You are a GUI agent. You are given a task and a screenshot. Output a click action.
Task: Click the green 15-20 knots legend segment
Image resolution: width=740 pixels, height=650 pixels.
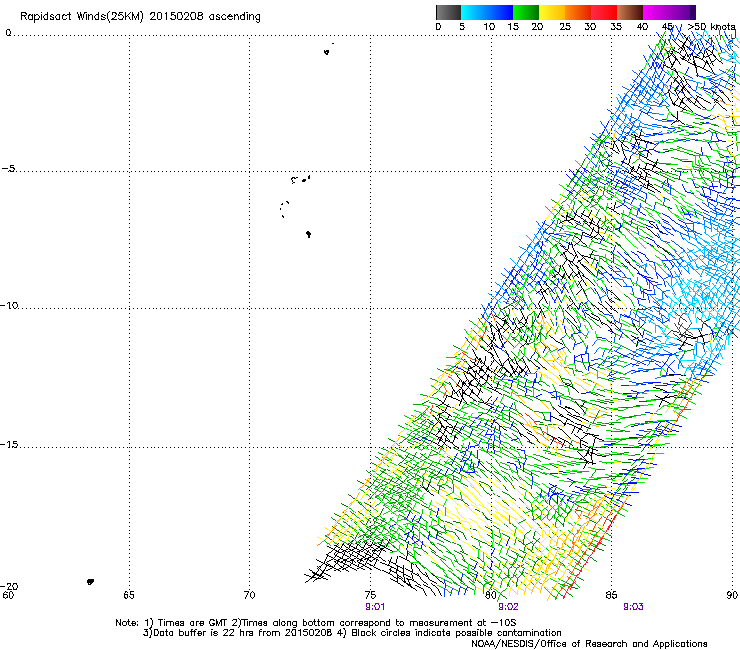[x=526, y=12]
